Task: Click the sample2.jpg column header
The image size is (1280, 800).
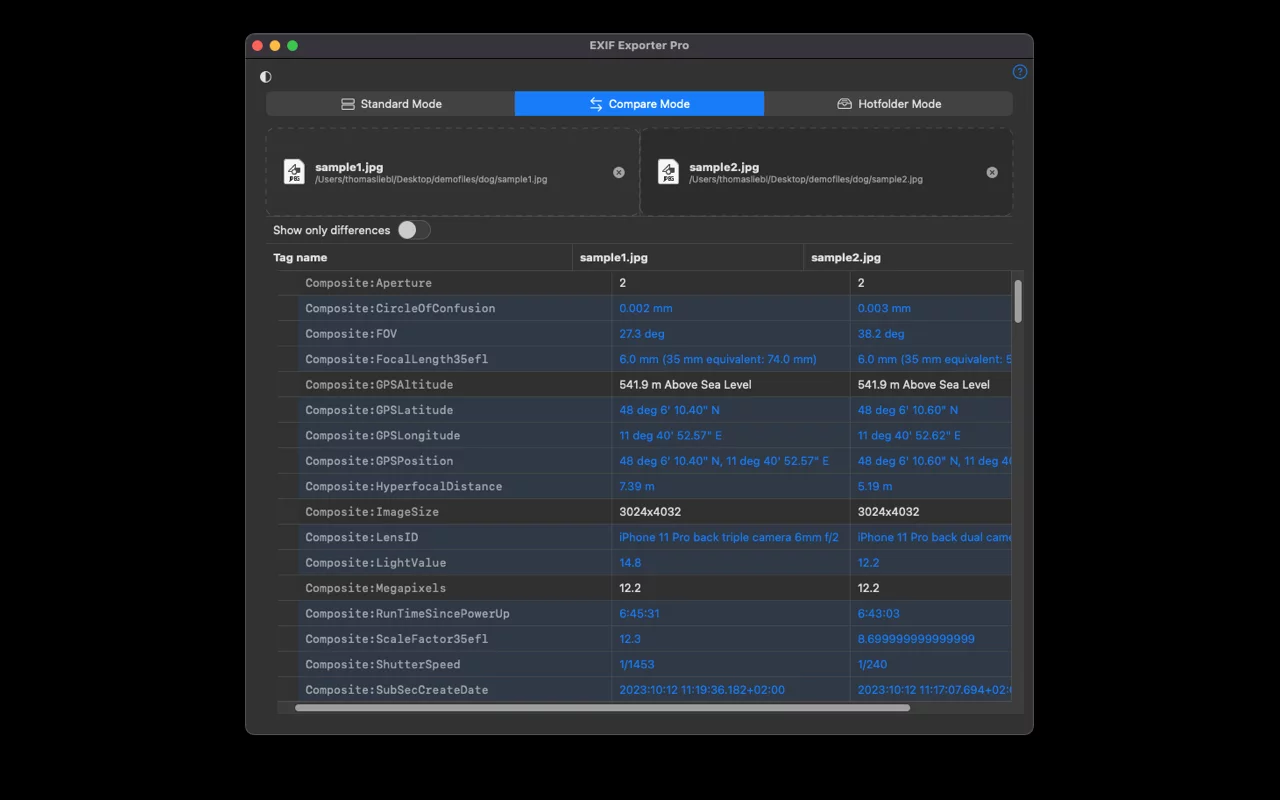Action: 846,258
